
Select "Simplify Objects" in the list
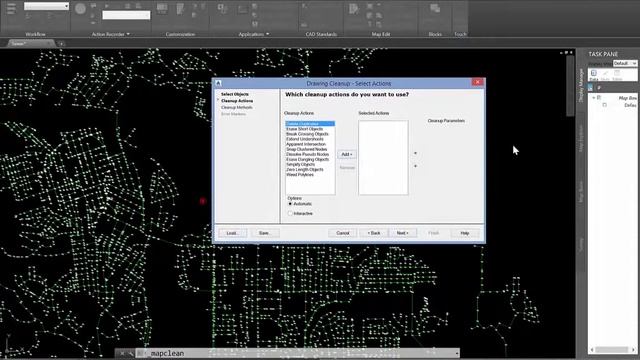[300, 164]
